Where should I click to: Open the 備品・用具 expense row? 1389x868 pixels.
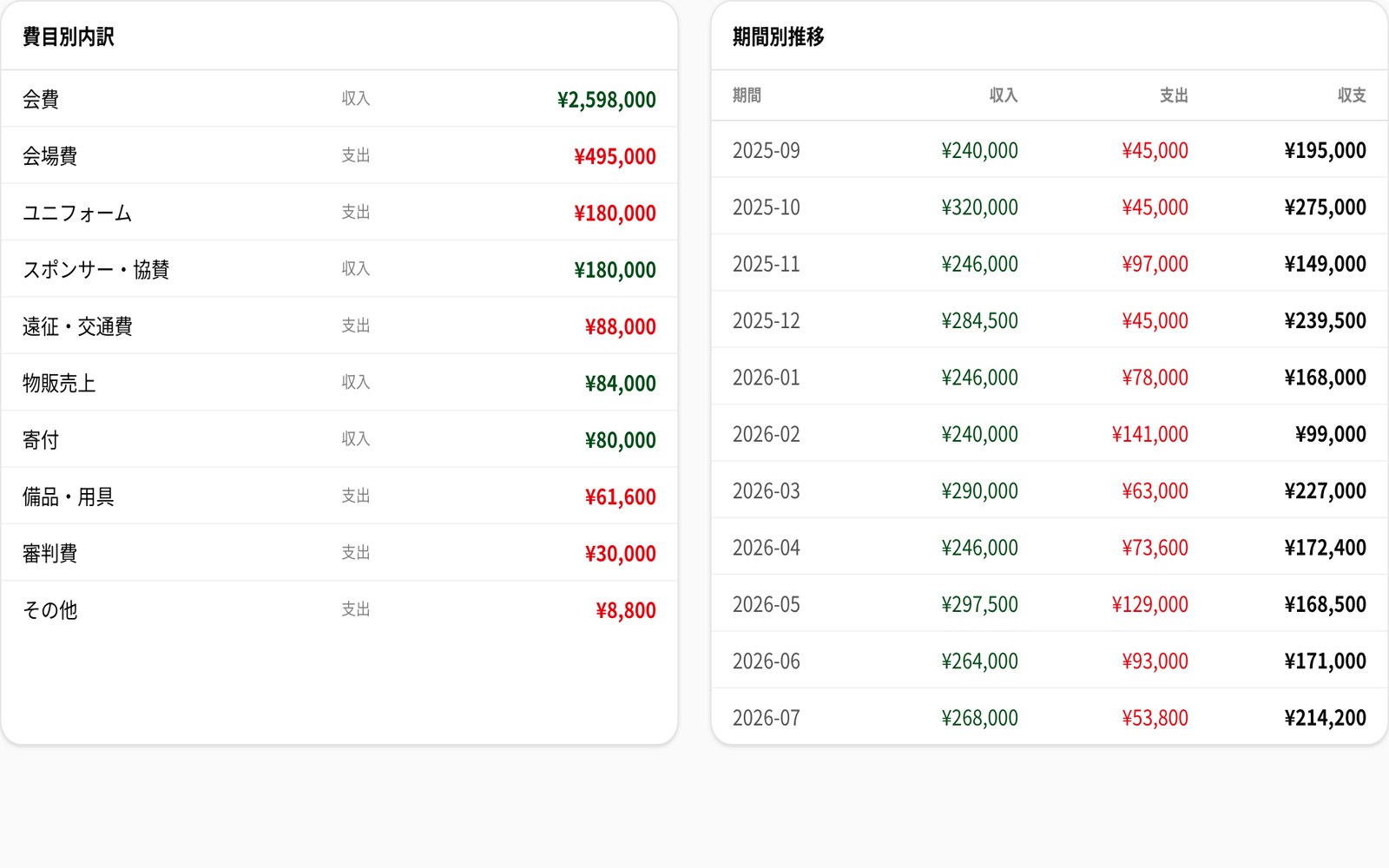[x=339, y=496]
